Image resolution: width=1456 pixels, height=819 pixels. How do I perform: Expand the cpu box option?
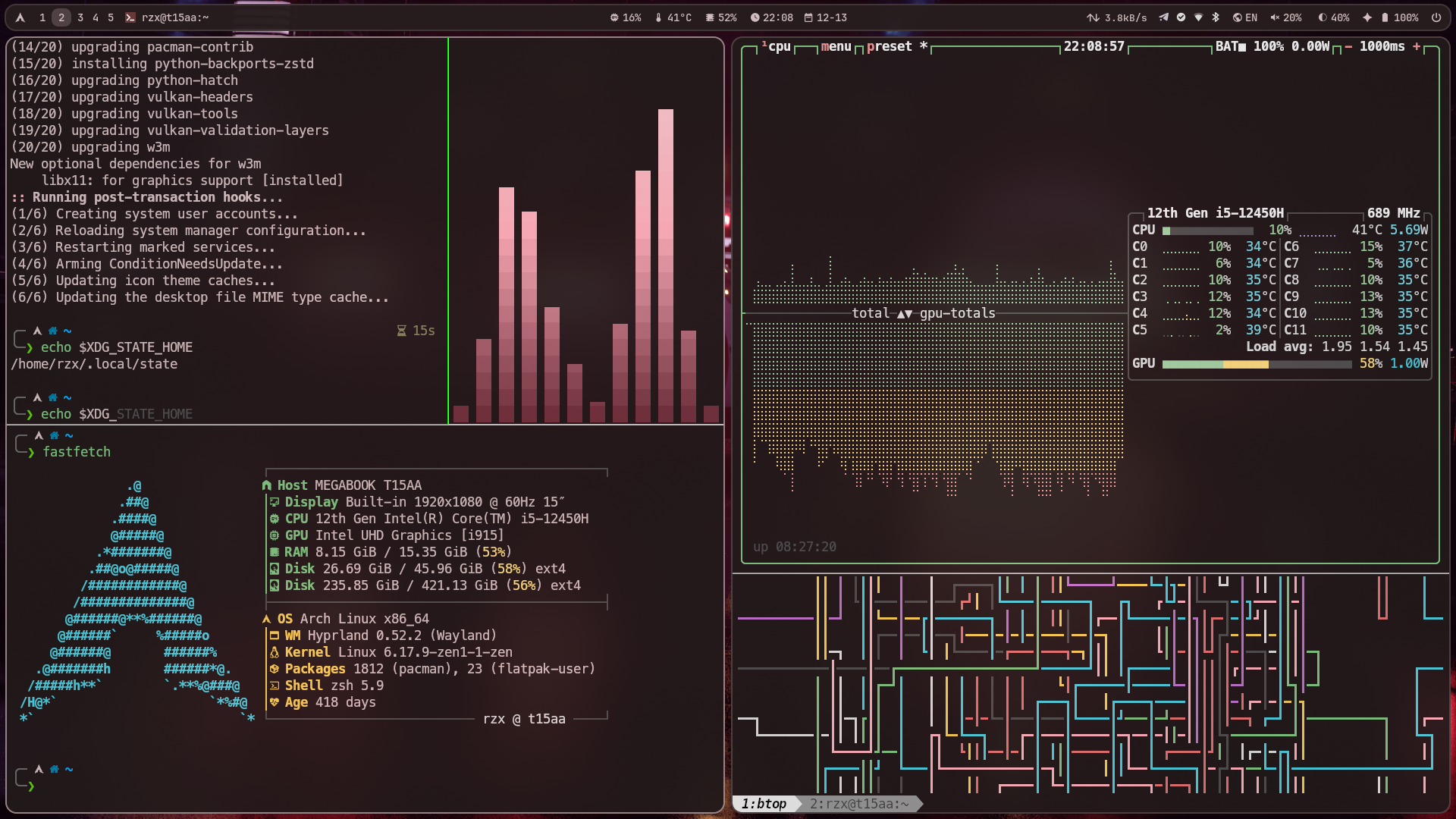tap(779, 47)
